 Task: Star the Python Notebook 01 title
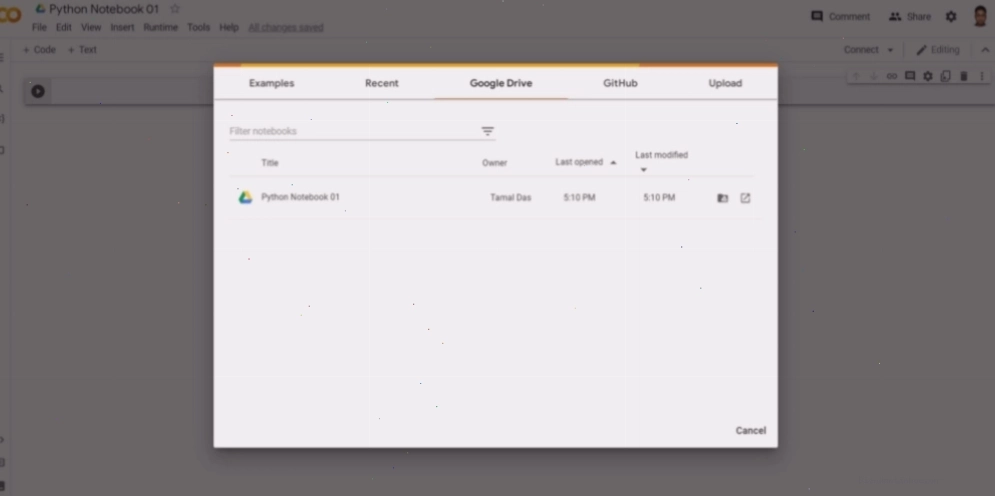pyautogui.click(x=175, y=9)
